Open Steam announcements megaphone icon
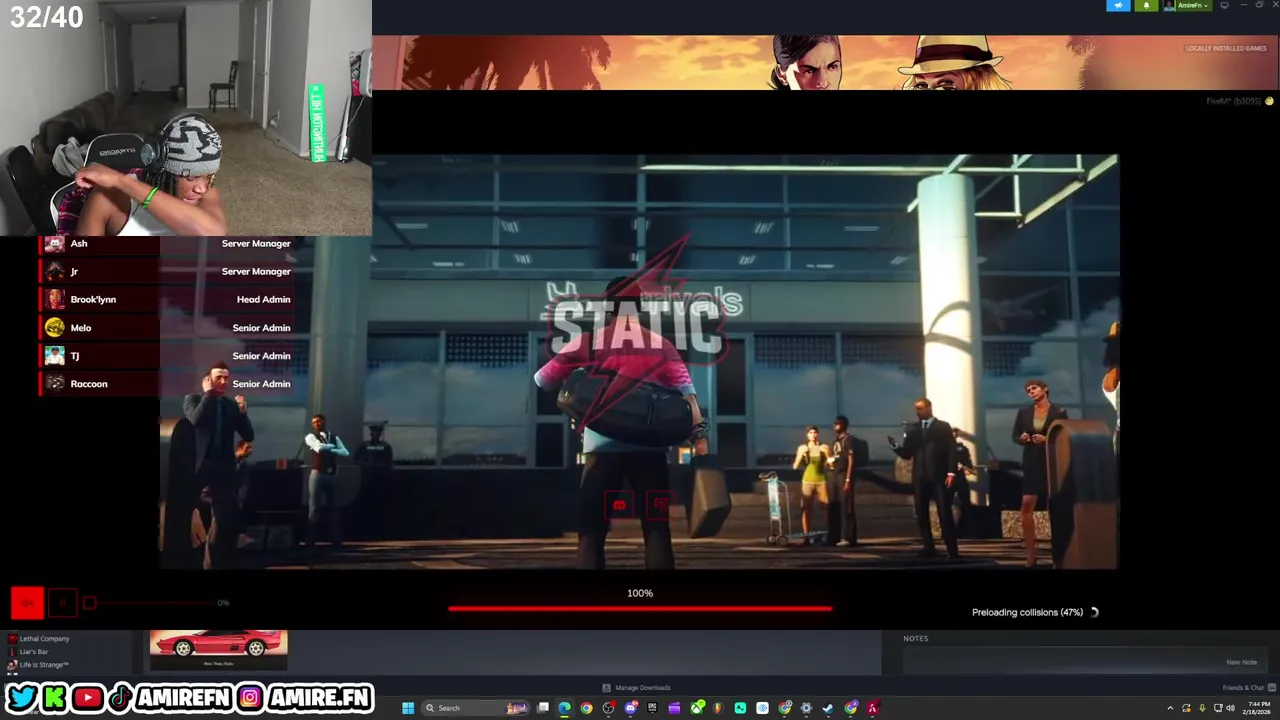Screen dimensions: 1280x720 [x=1118, y=5]
